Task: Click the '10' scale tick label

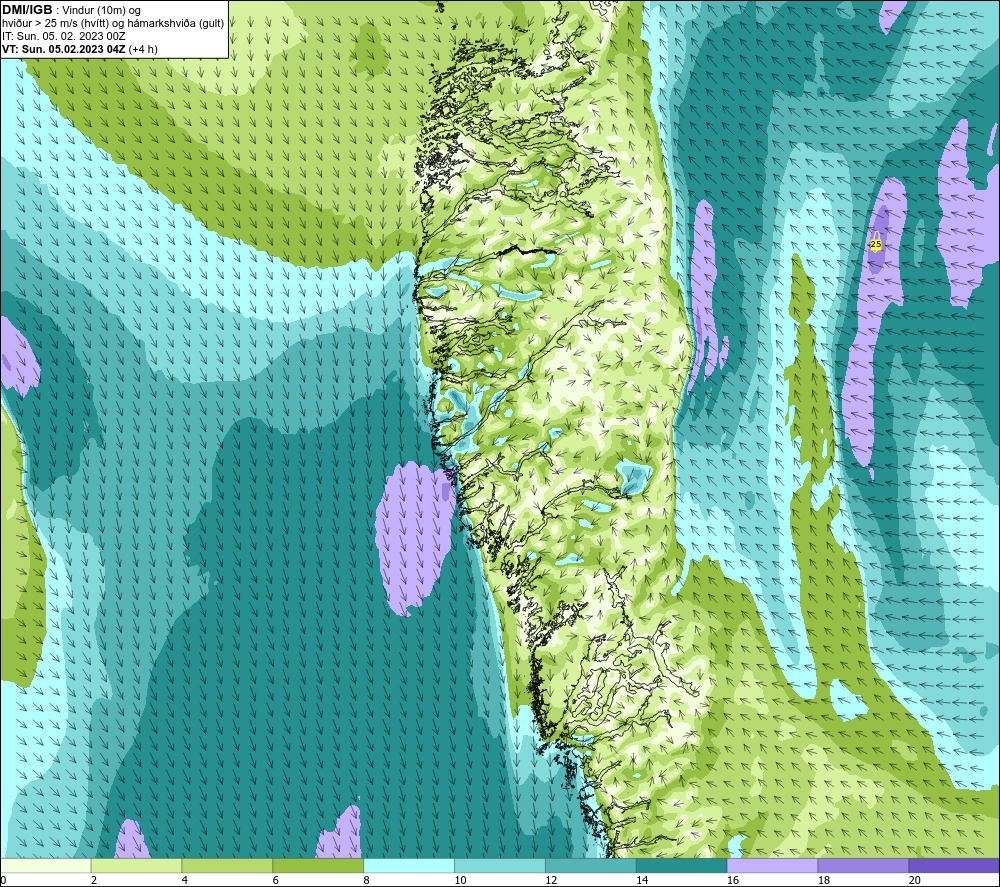Action: pyautogui.click(x=460, y=880)
